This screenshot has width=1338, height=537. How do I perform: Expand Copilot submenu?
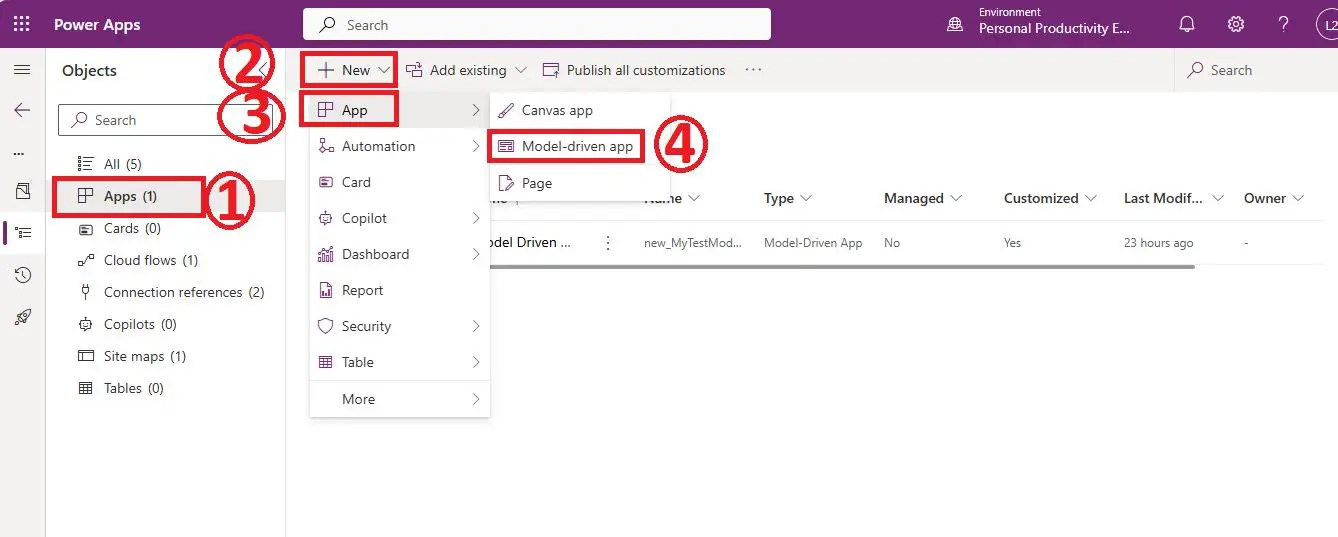[x=399, y=218]
